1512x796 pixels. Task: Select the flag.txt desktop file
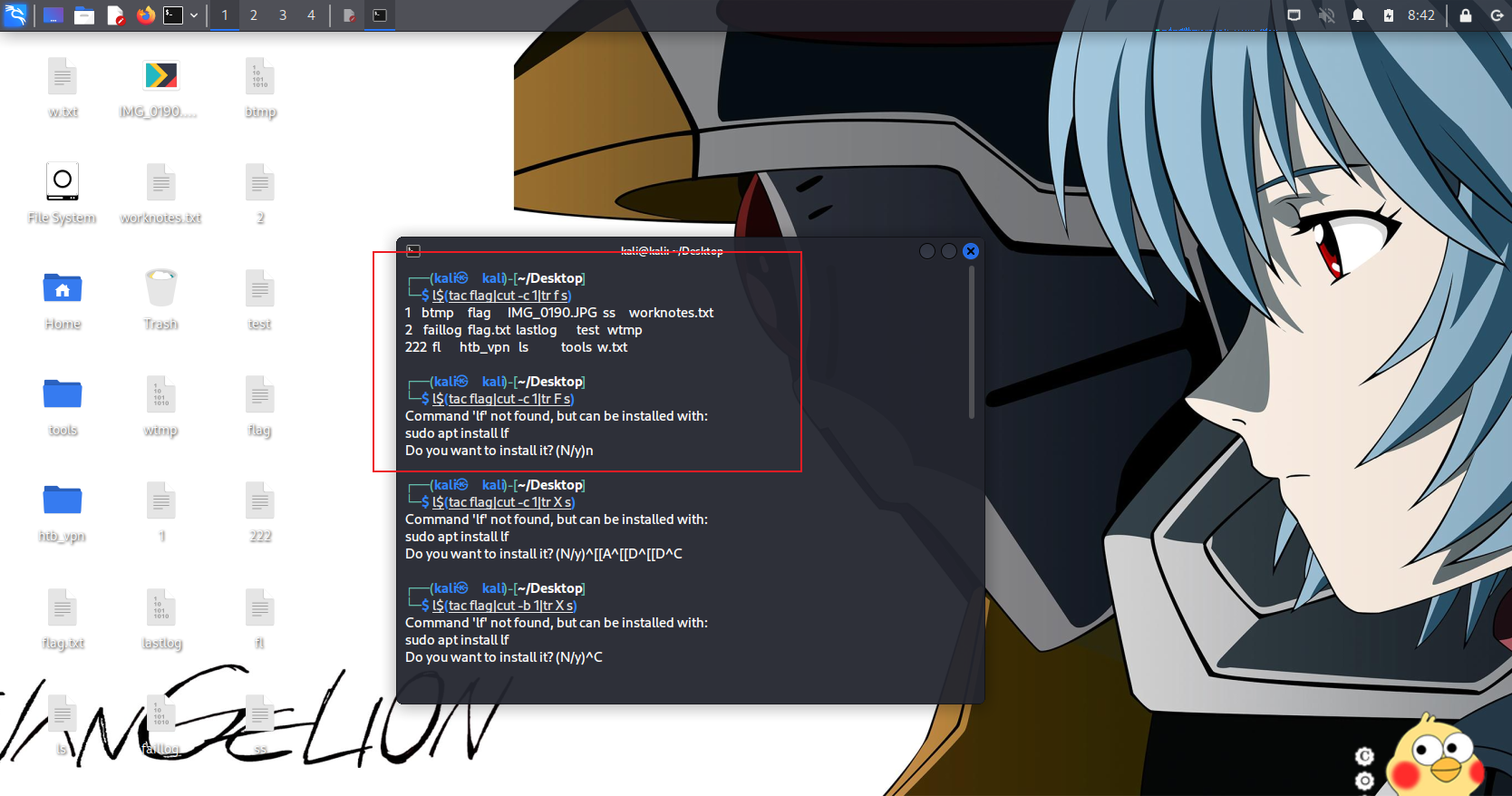click(x=63, y=618)
